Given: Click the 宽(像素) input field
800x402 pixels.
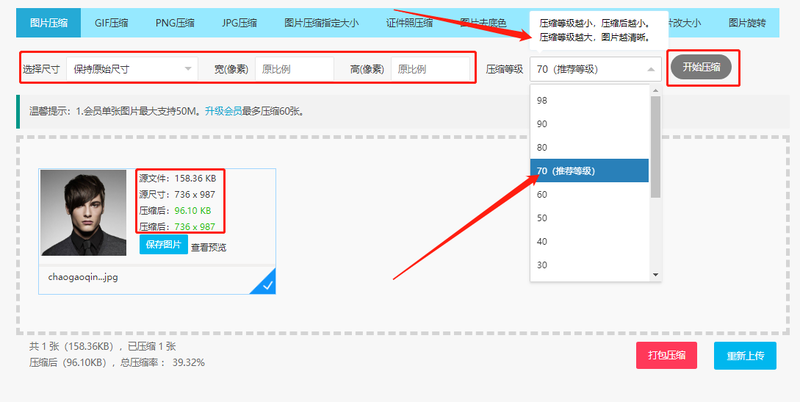Looking at the screenshot, I should [294, 69].
